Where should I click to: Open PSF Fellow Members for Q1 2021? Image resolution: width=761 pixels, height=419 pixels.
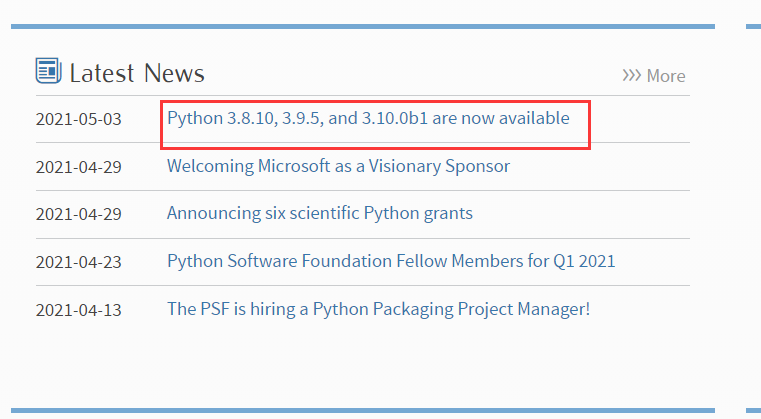(391, 261)
